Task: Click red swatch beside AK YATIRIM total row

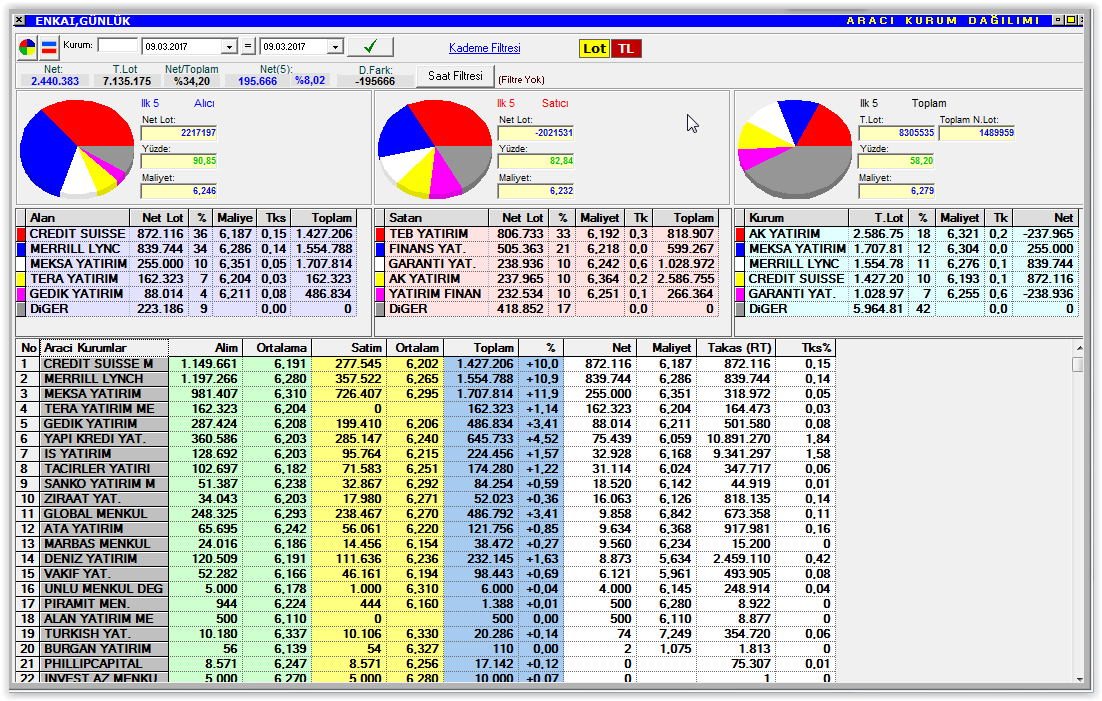Action: pyautogui.click(x=740, y=234)
